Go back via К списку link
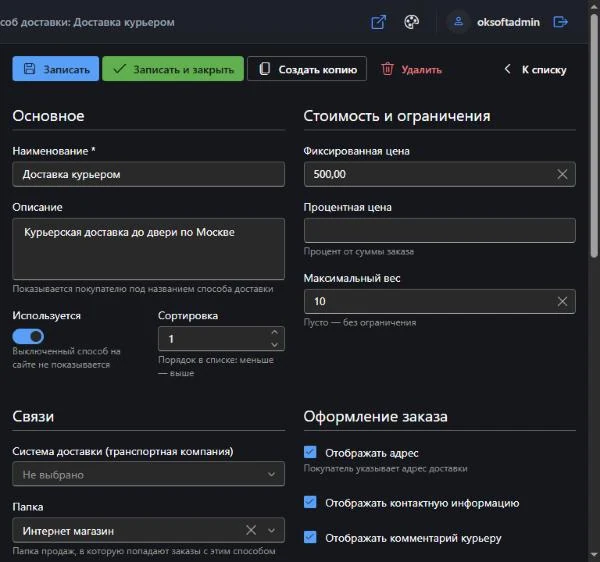 (x=535, y=70)
